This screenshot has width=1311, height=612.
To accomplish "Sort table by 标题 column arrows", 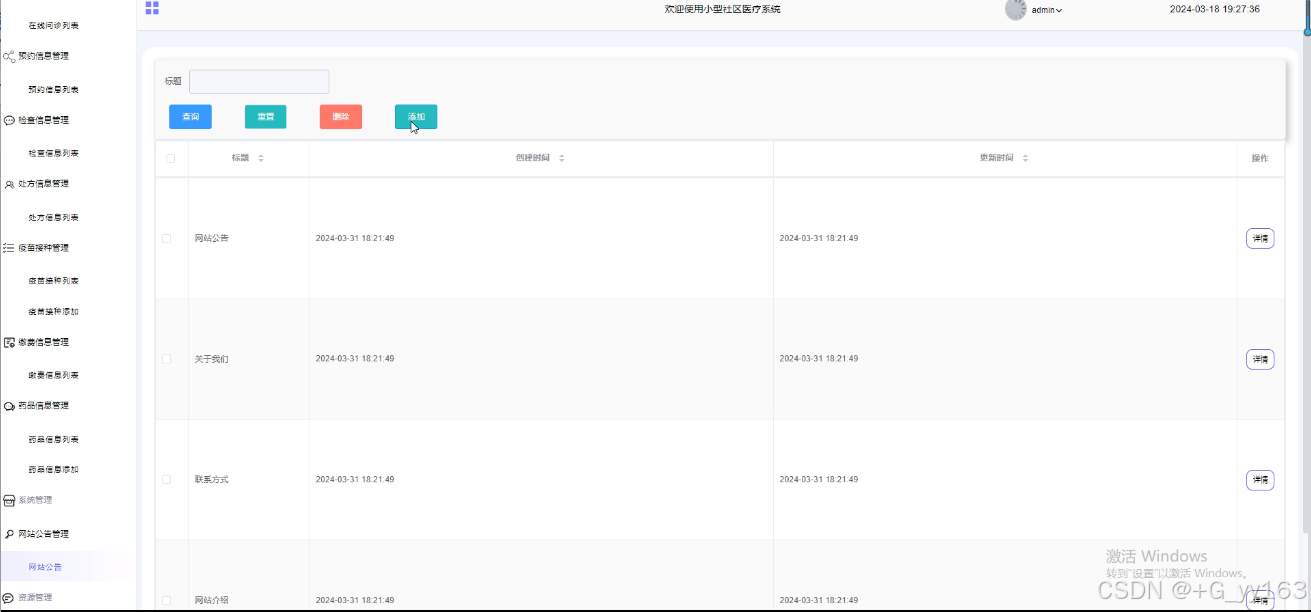I will tap(261, 158).
